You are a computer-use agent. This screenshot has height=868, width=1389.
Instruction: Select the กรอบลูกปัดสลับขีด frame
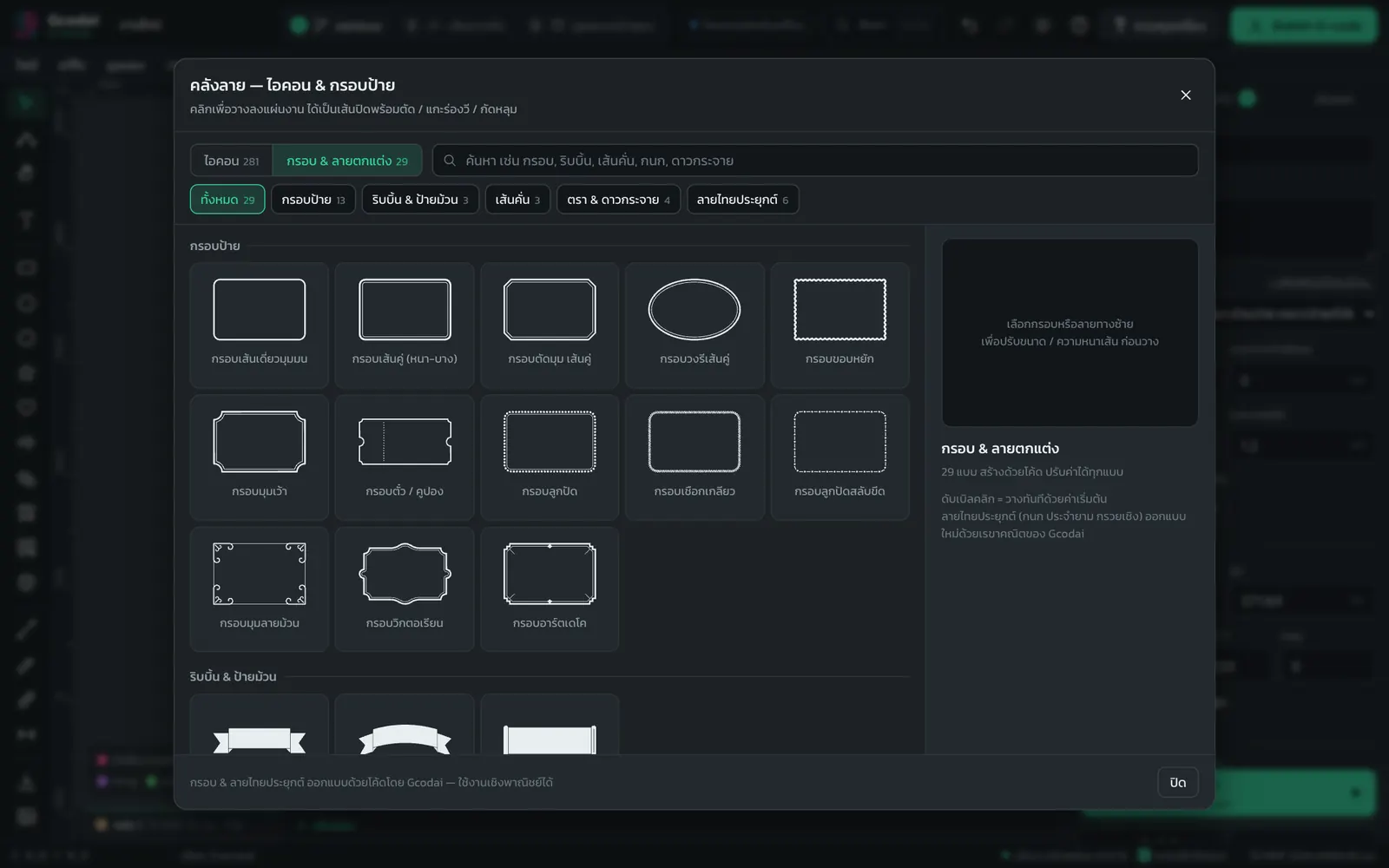point(839,457)
